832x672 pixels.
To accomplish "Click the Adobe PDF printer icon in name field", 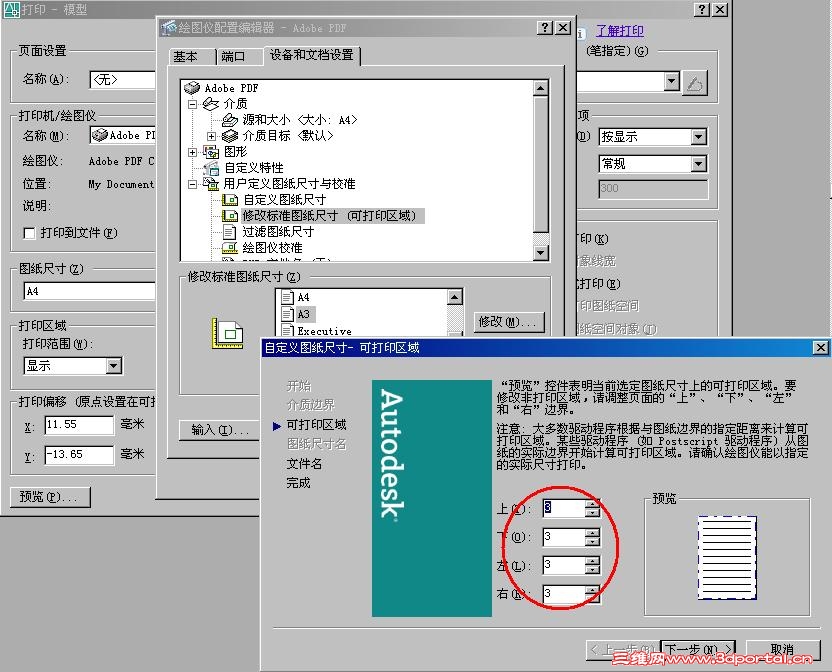I will pyautogui.click(x=99, y=135).
